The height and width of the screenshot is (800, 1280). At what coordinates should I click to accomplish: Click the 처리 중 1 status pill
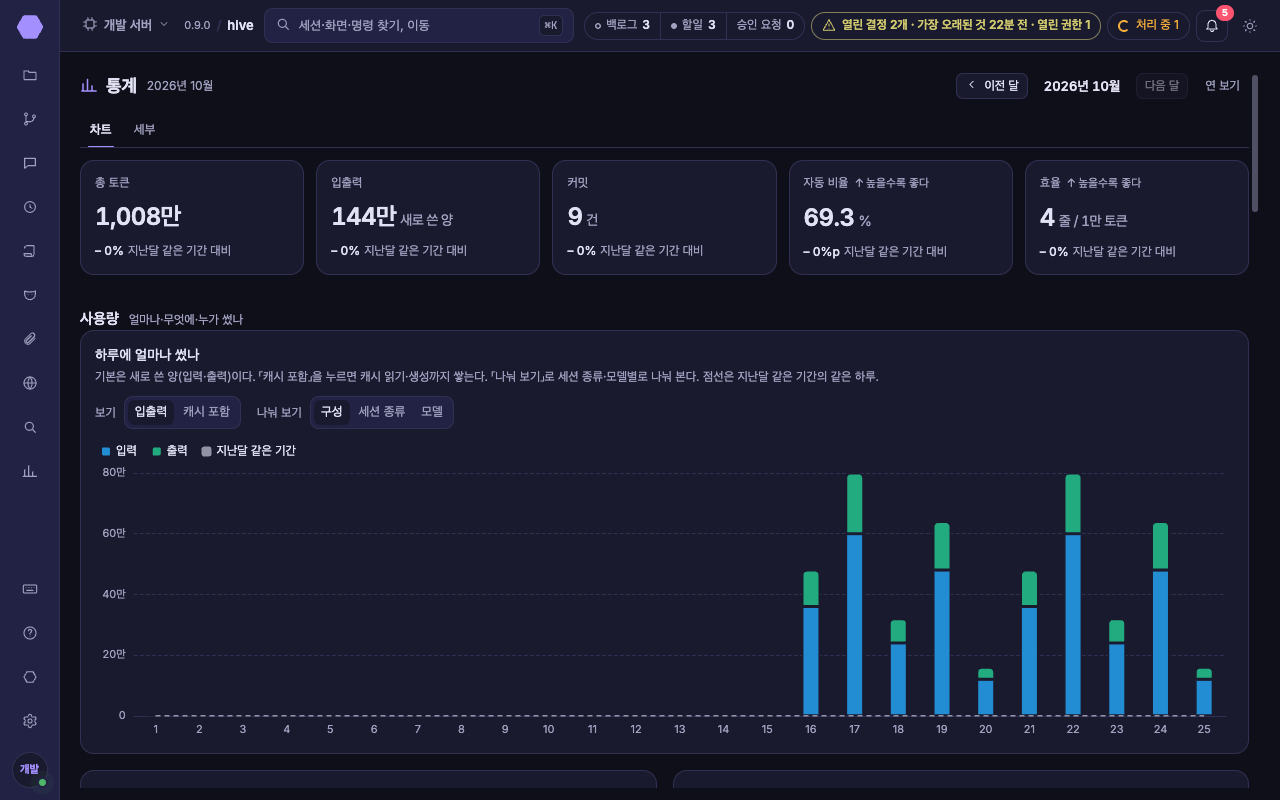1148,25
